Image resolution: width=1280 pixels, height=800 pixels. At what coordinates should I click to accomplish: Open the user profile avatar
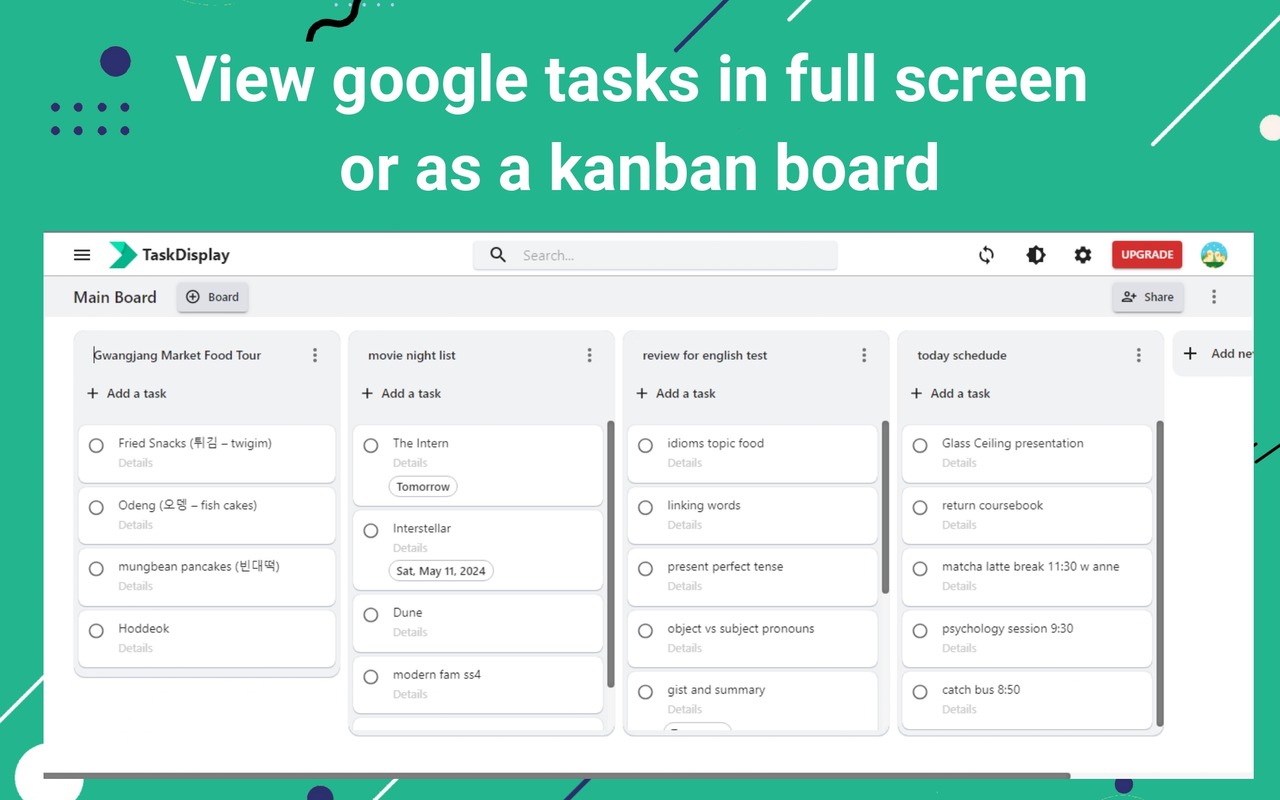[x=1214, y=255]
